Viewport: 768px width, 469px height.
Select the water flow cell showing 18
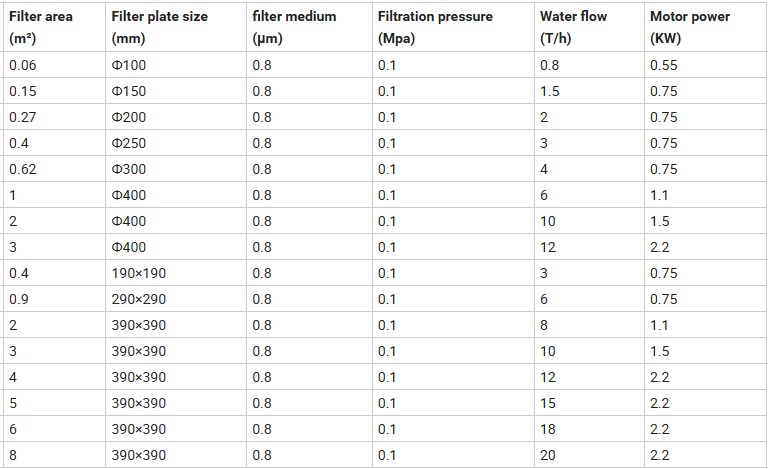pyautogui.click(x=548, y=429)
